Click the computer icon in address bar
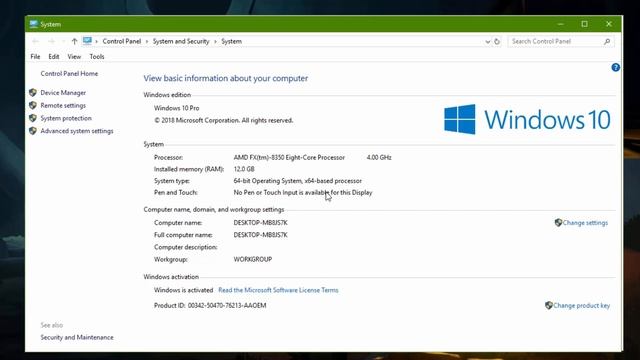 pos(87,41)
